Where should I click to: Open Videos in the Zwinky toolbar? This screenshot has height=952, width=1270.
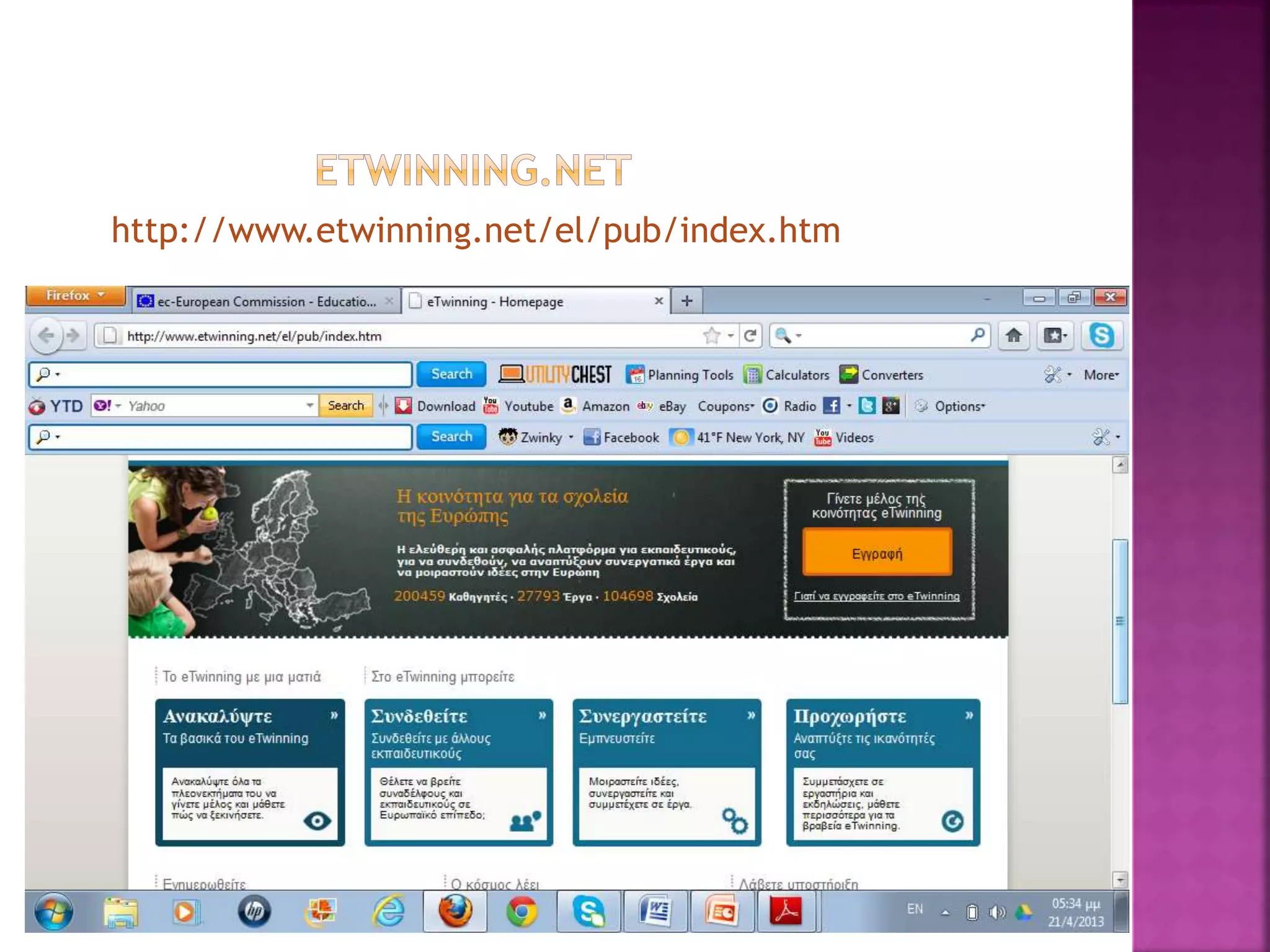844,437
